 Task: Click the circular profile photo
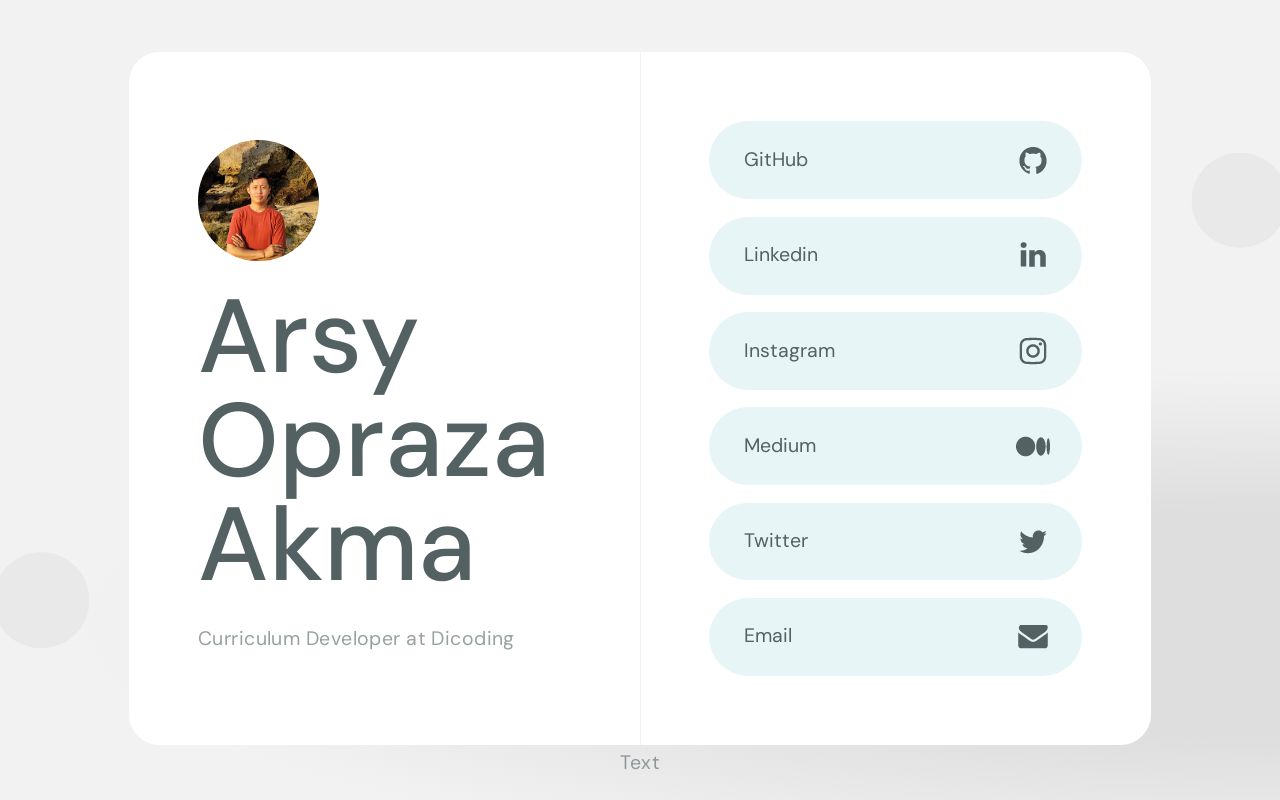tap(258, 200)
